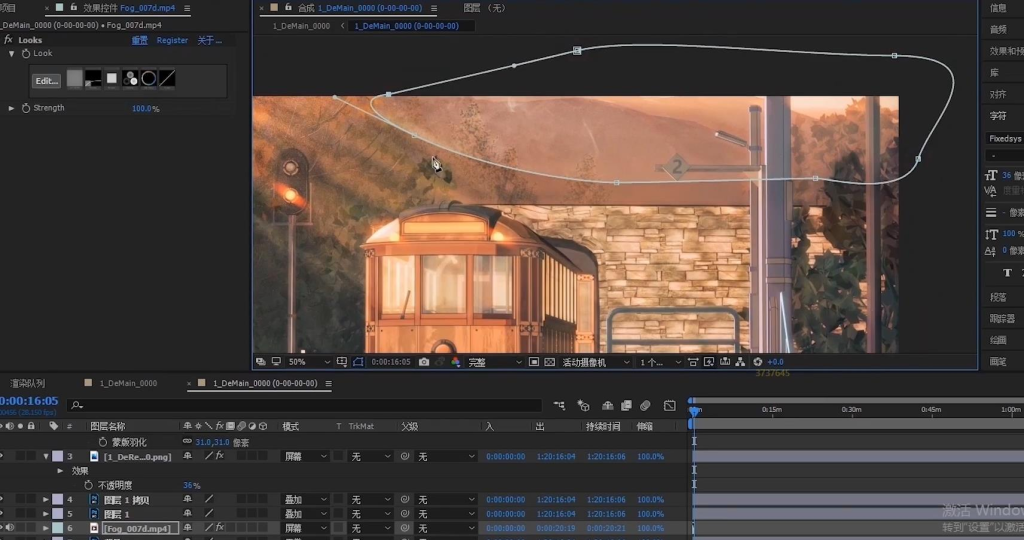The height and width of the screenshot is (540, 1024).
Task: Open the composition mini-flowchart icon
Action: [559, 405]
